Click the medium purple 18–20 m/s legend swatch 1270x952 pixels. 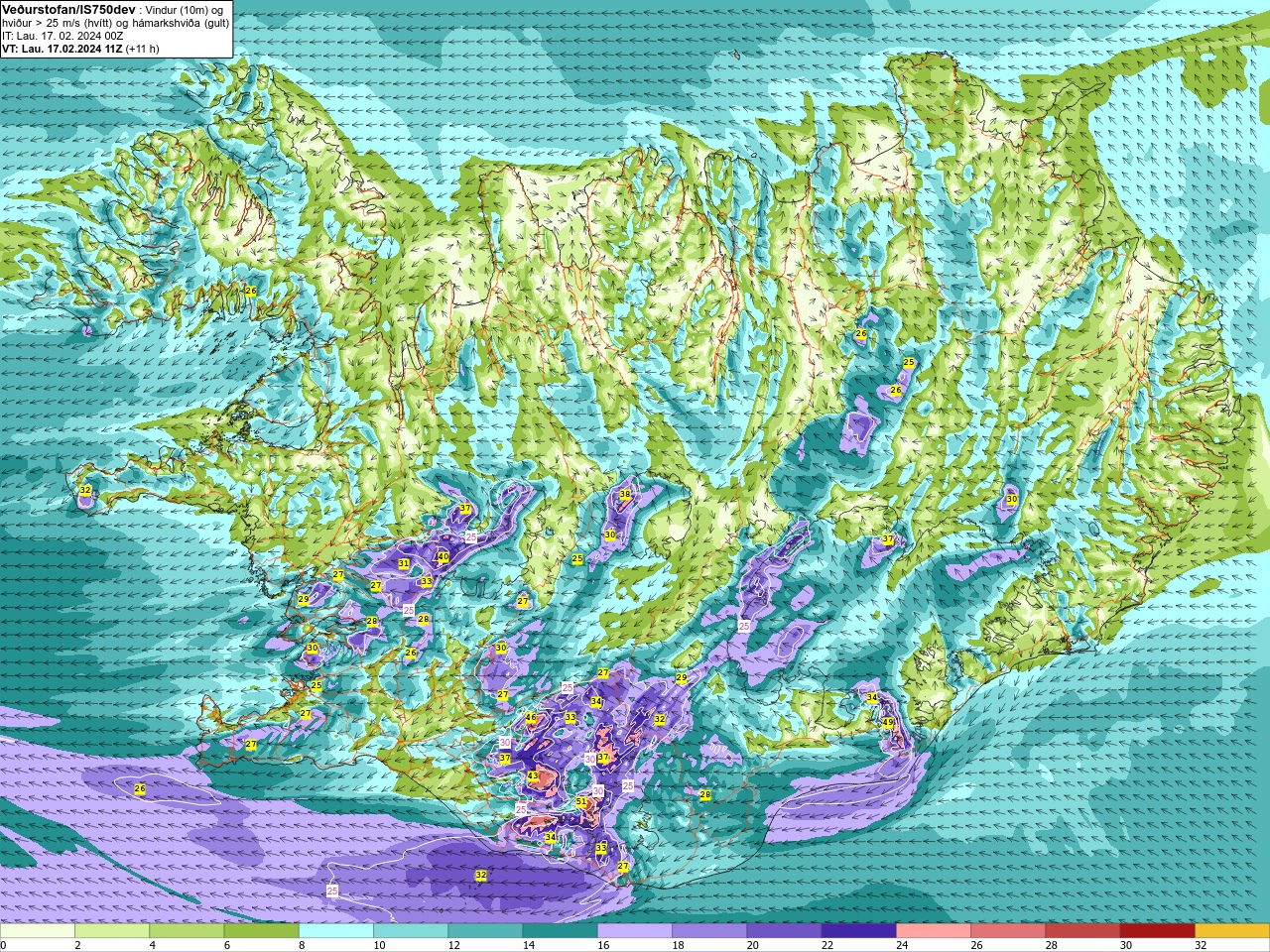click(709, 931)
